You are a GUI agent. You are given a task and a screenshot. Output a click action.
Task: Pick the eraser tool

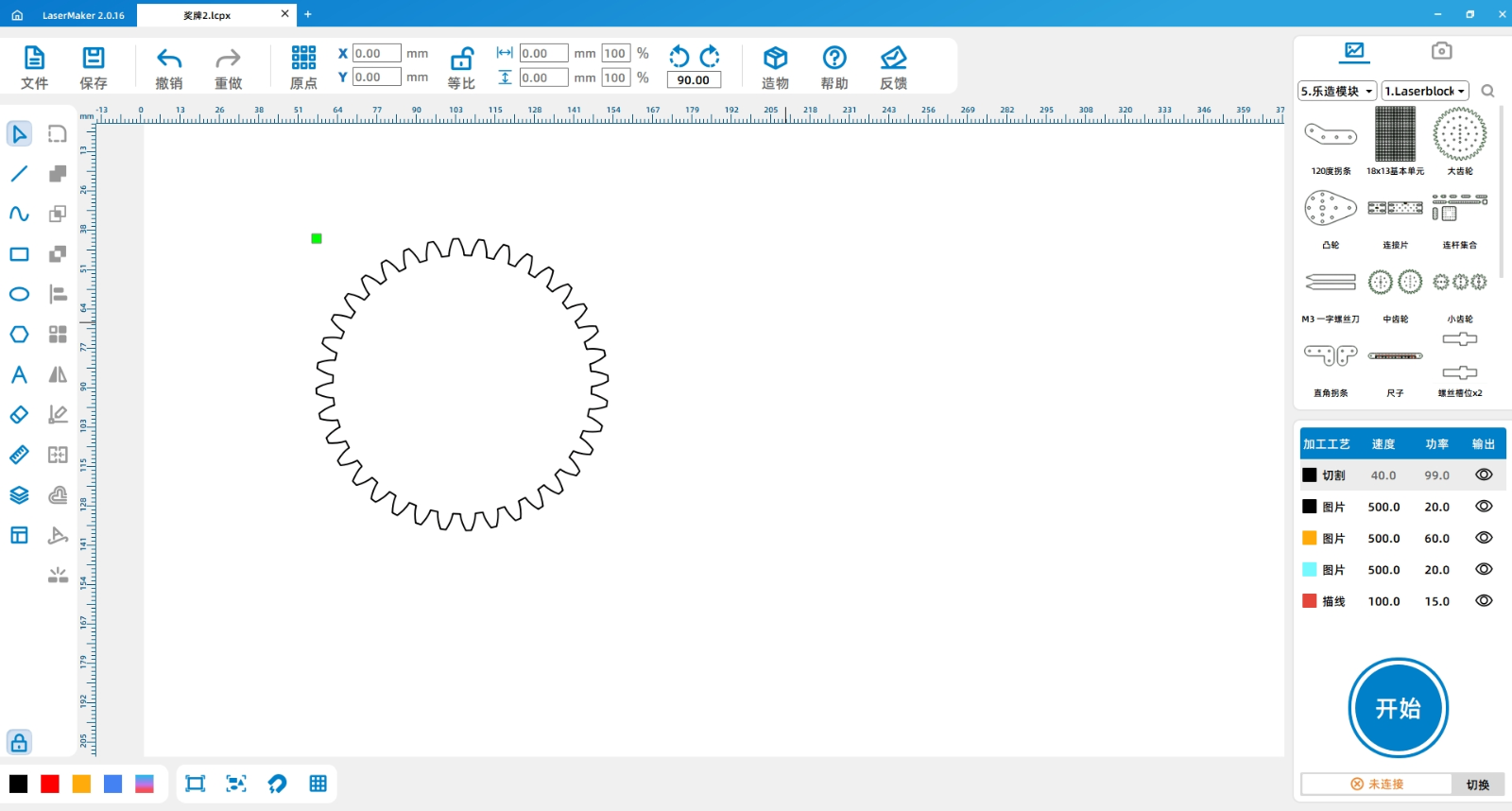pos(19,415)
